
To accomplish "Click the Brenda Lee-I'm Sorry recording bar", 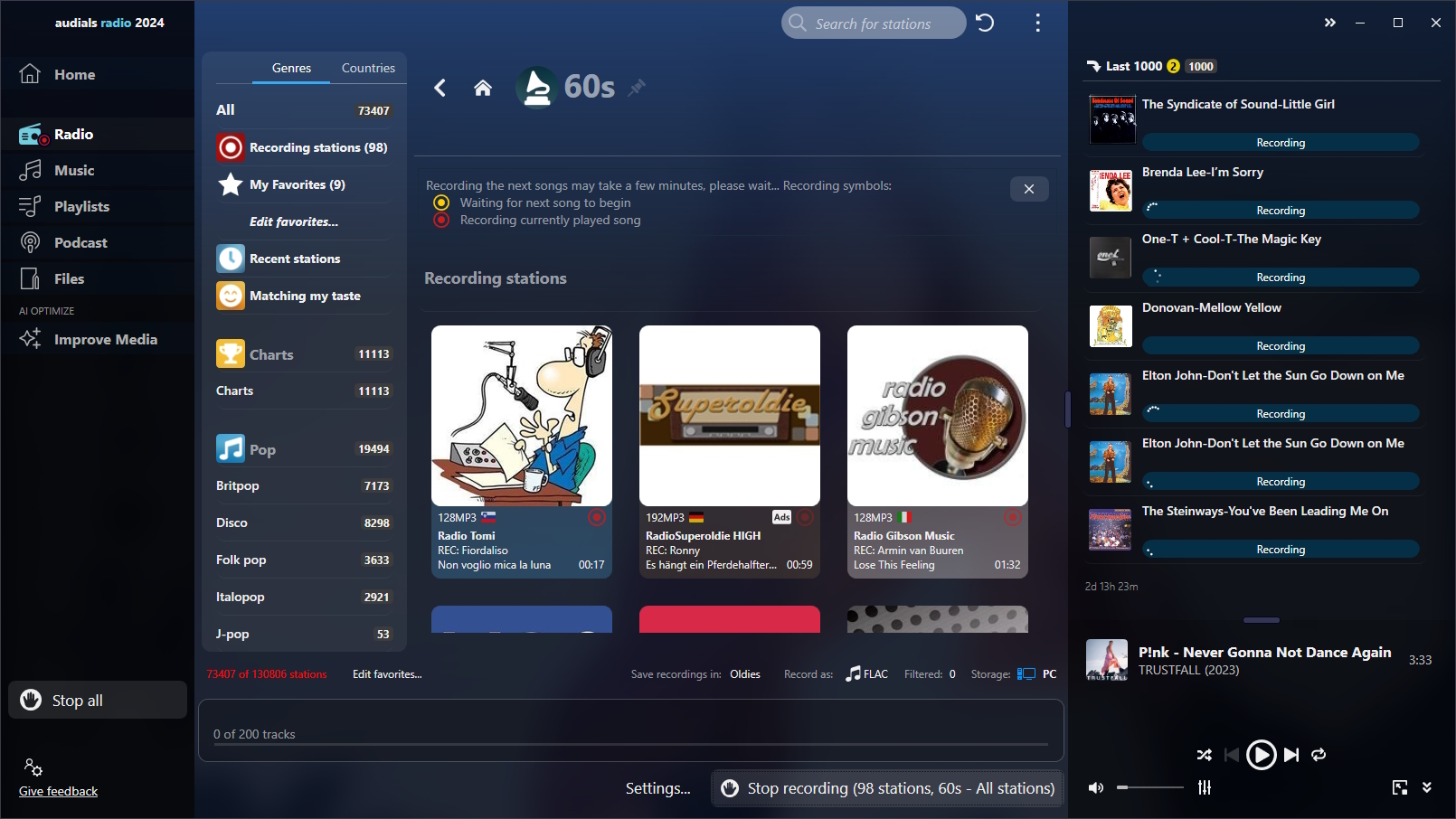I will pos(1281,210).
